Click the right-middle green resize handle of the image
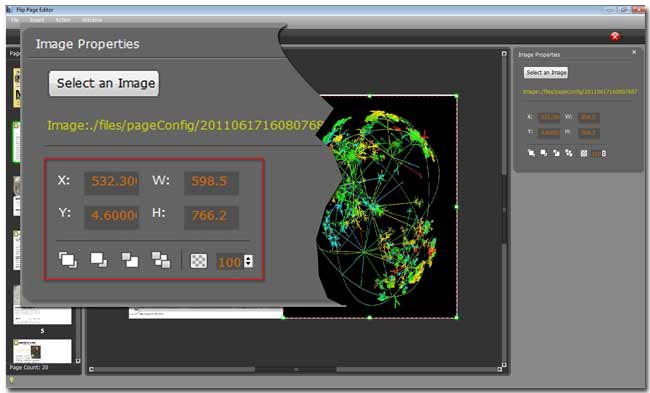The image size is (650, 393). click(x=457, y=206)
